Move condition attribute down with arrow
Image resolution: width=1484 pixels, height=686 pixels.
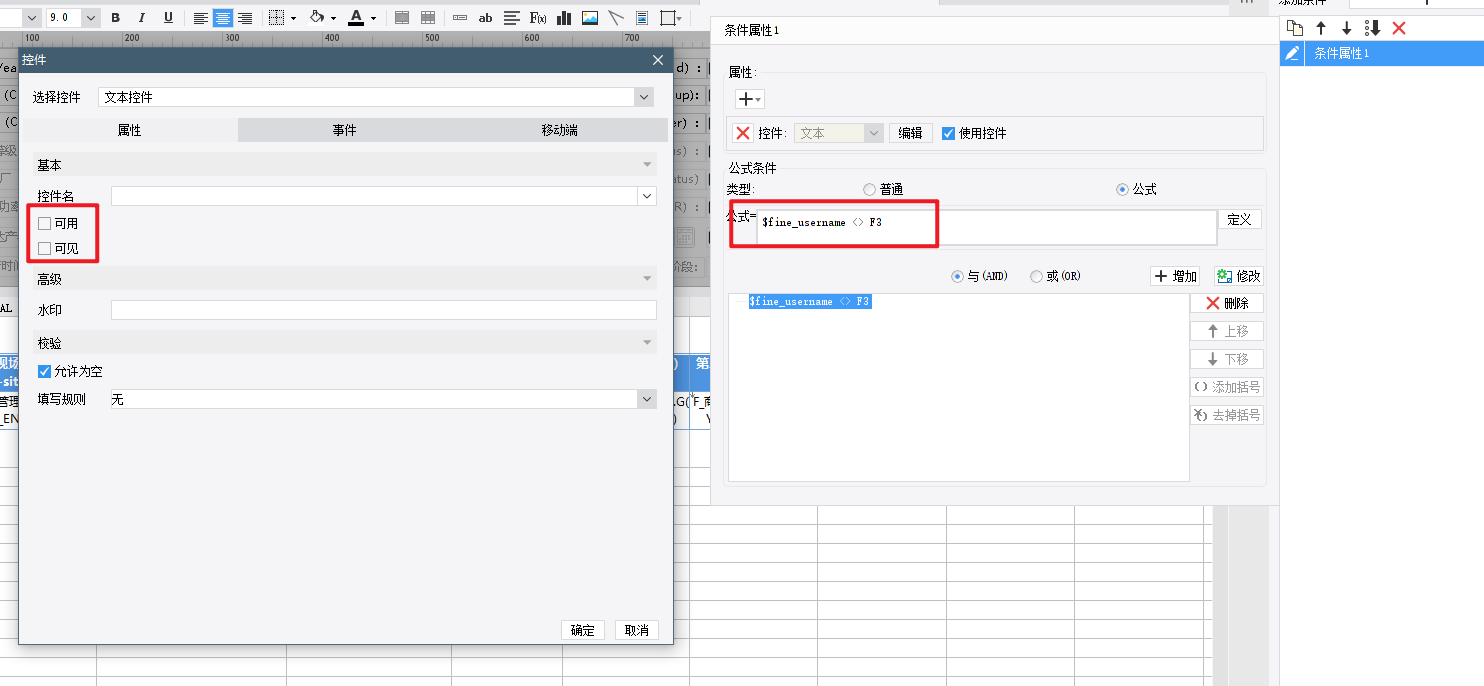point(1347,28)
